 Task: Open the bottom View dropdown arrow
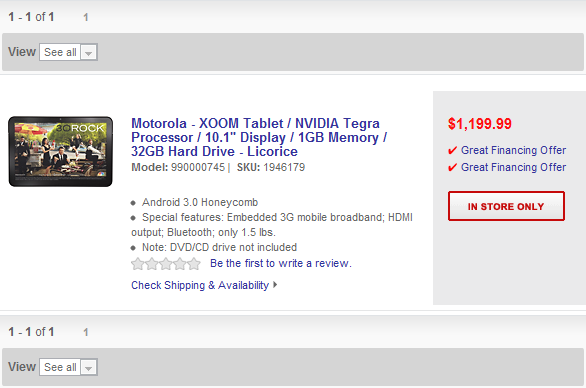[x=89, y=367]
